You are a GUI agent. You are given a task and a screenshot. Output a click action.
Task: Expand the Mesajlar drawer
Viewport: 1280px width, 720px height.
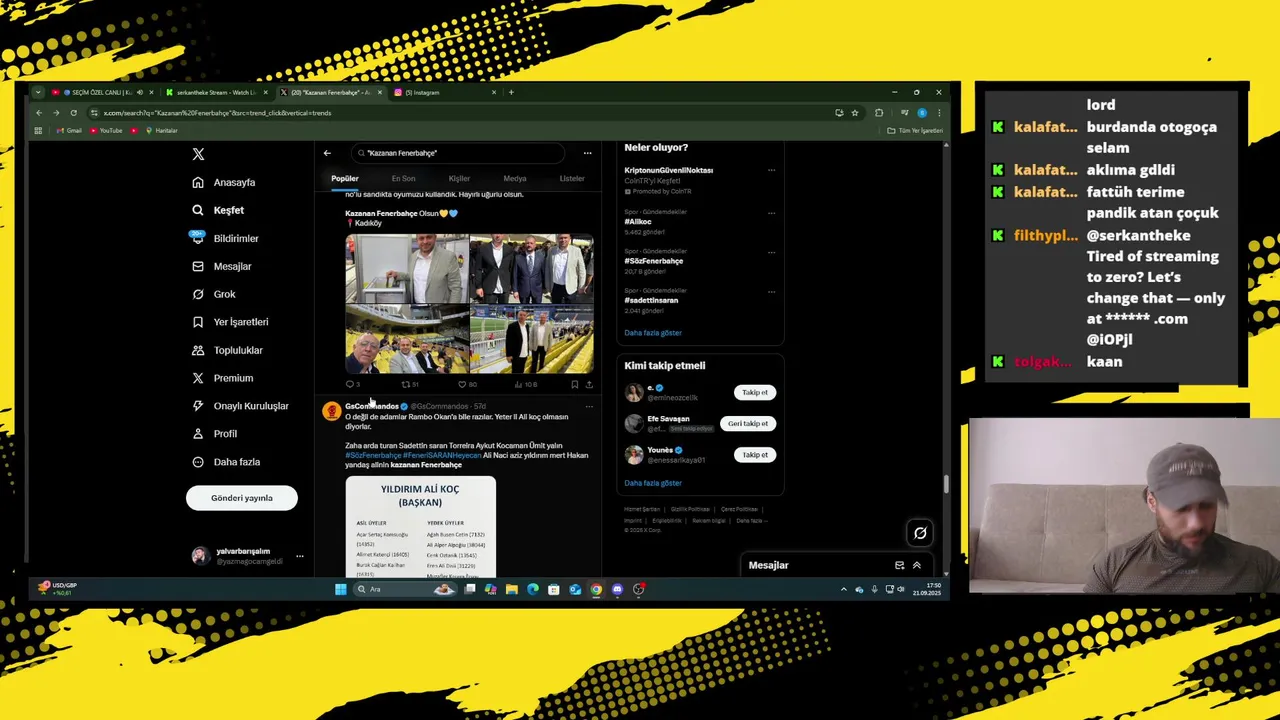[917, 565]
